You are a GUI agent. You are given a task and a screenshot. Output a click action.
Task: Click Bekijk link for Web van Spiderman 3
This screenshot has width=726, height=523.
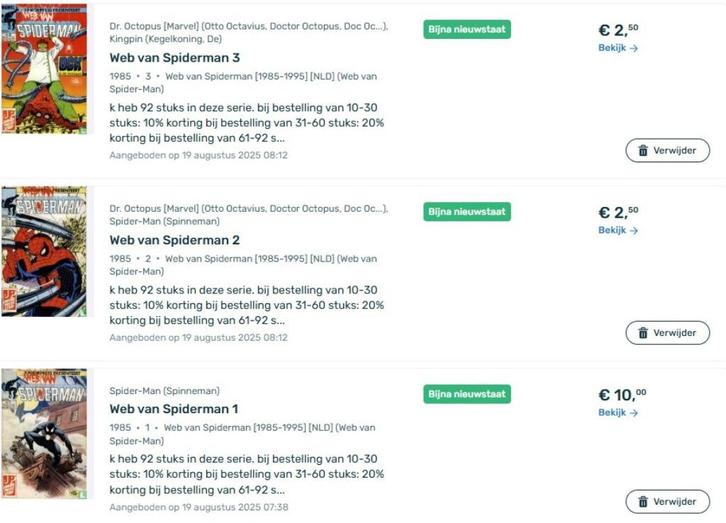618,48
